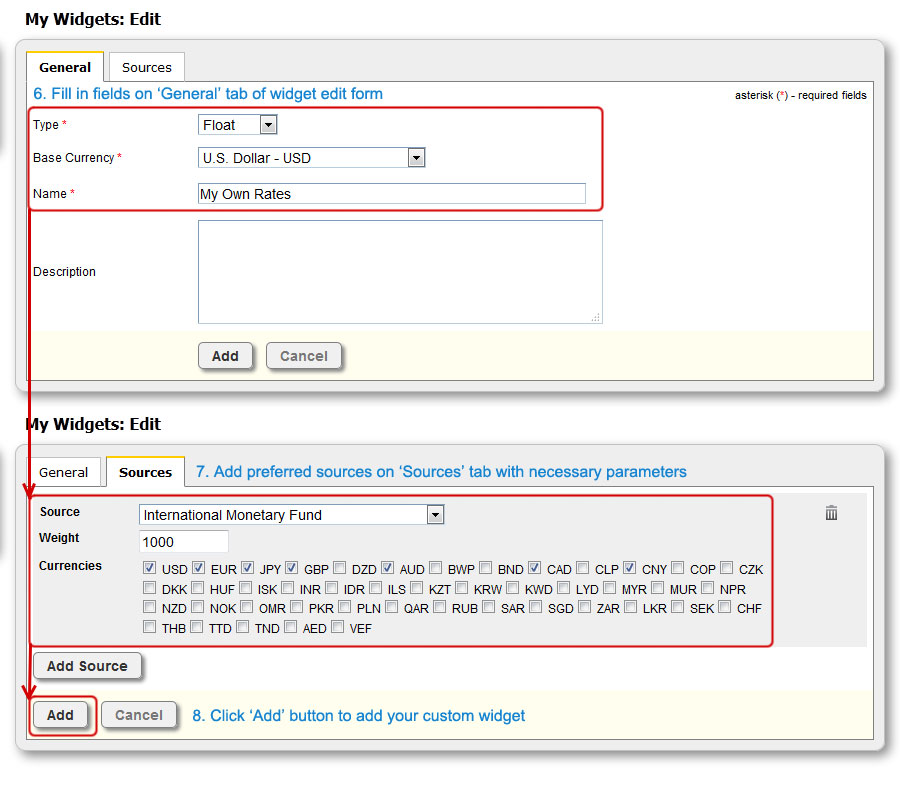Check the OMR currency checkbox
The width and height of the screenshot is (900, 800).
pyautogui.click(x=247, y=607)
